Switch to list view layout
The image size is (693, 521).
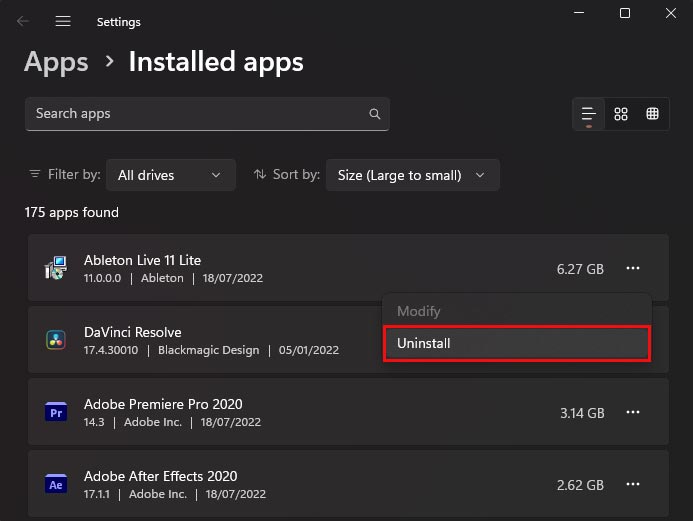click(589, 114)
